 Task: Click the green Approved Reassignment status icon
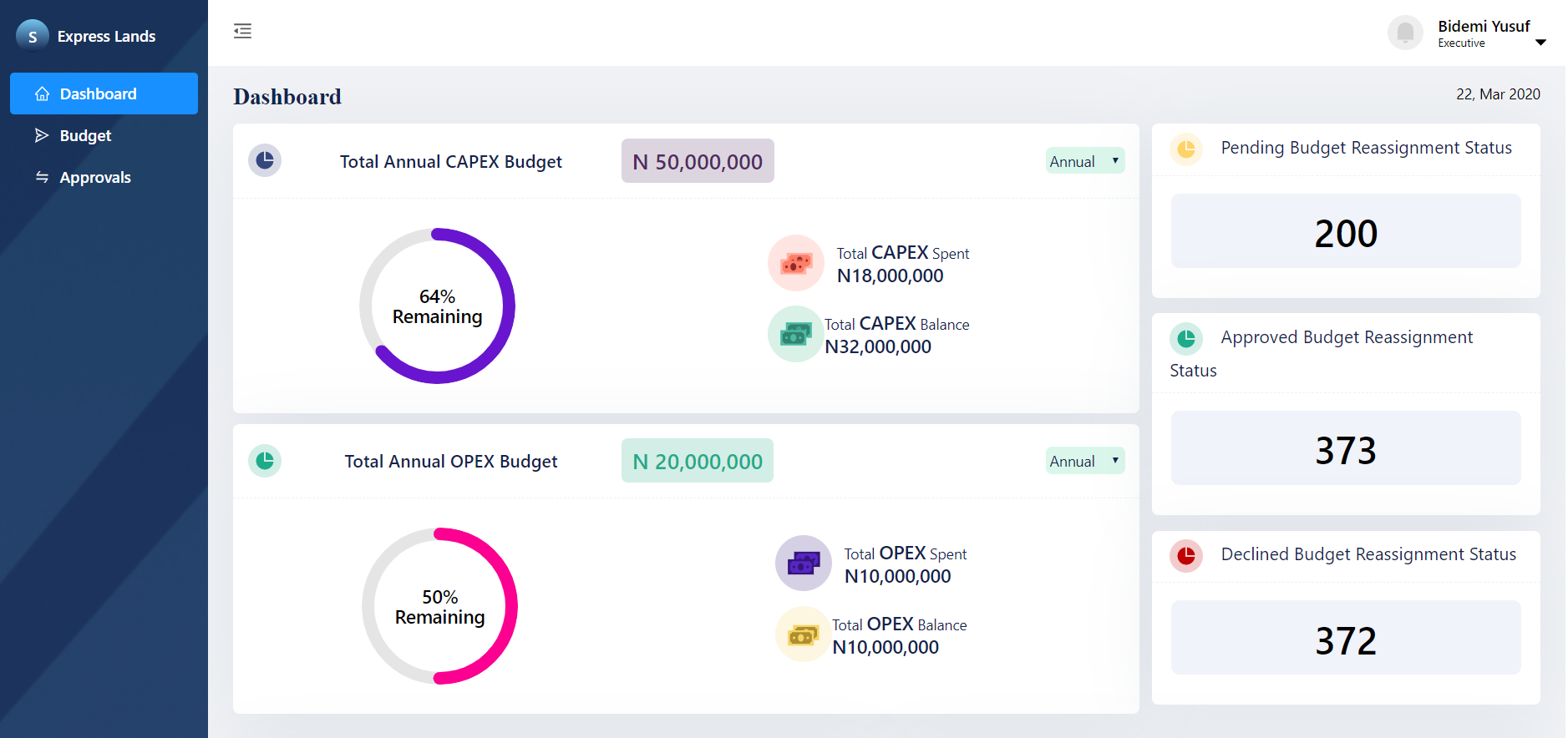point(1186,339)
